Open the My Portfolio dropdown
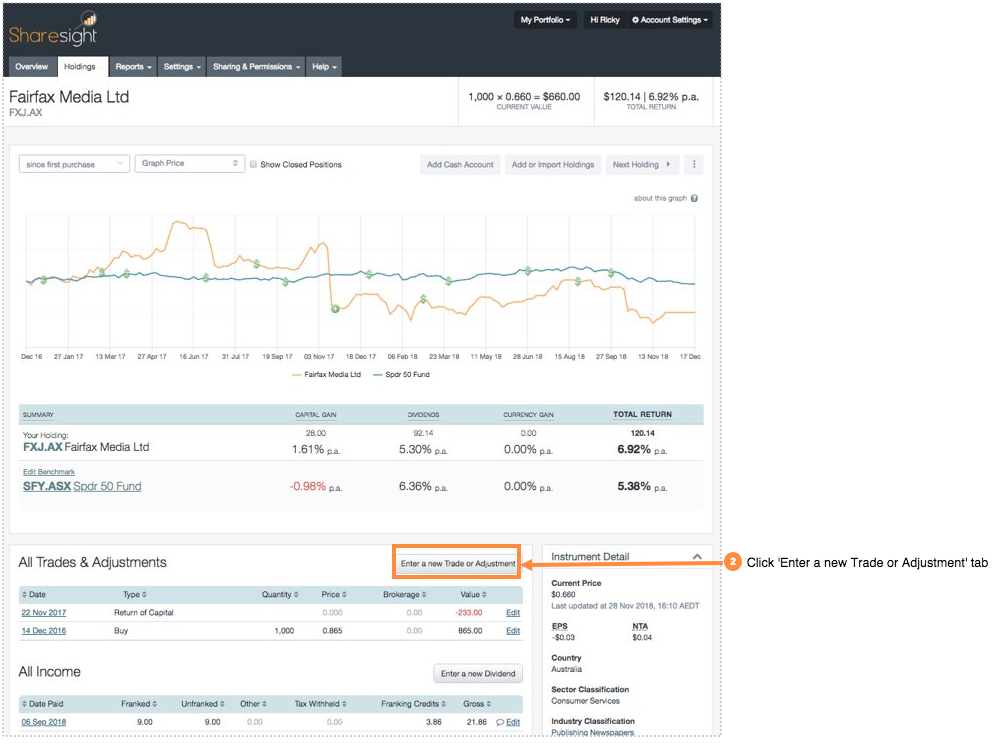993x755 pixels. 545,20
